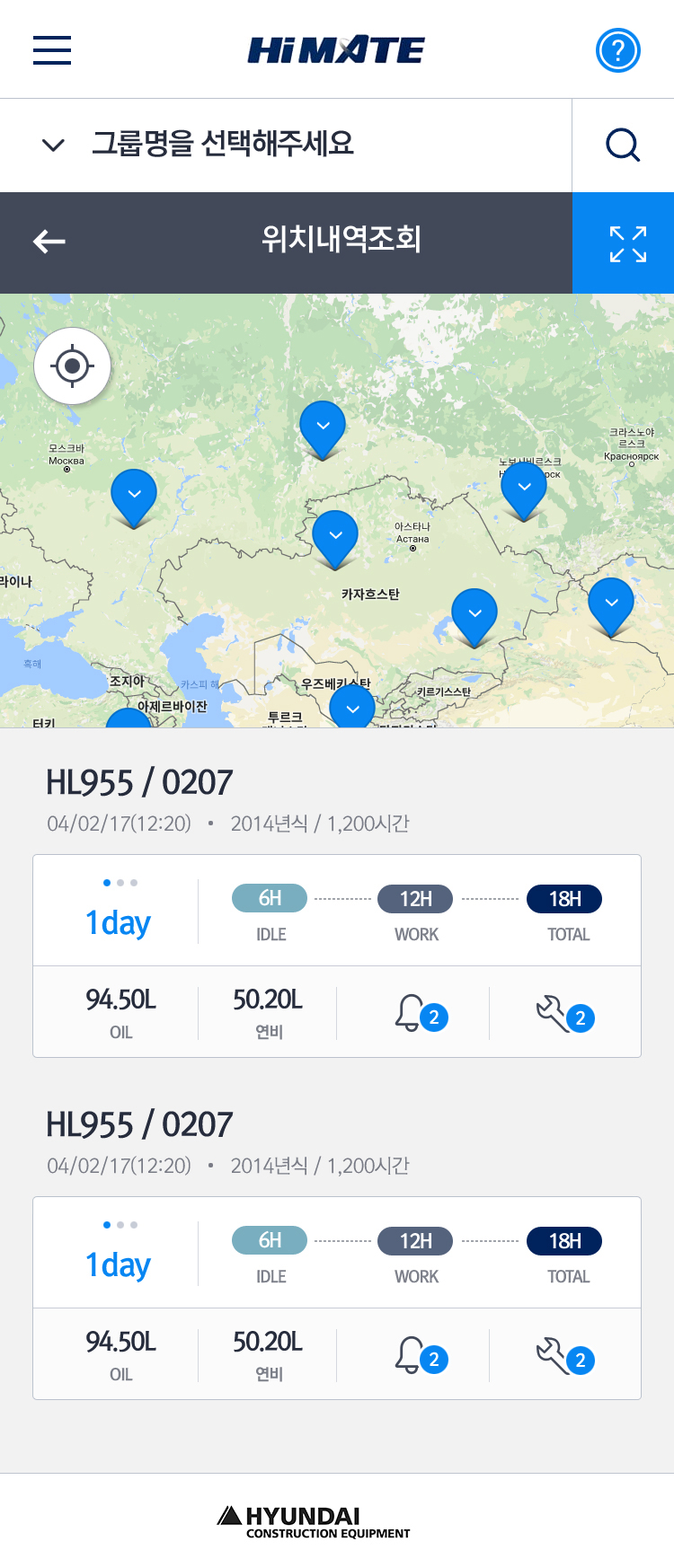Image resolution: width=674 pixels, height=1568 pixels.
Task: Go back using the left arrow
Action: (x=49, y=242)
